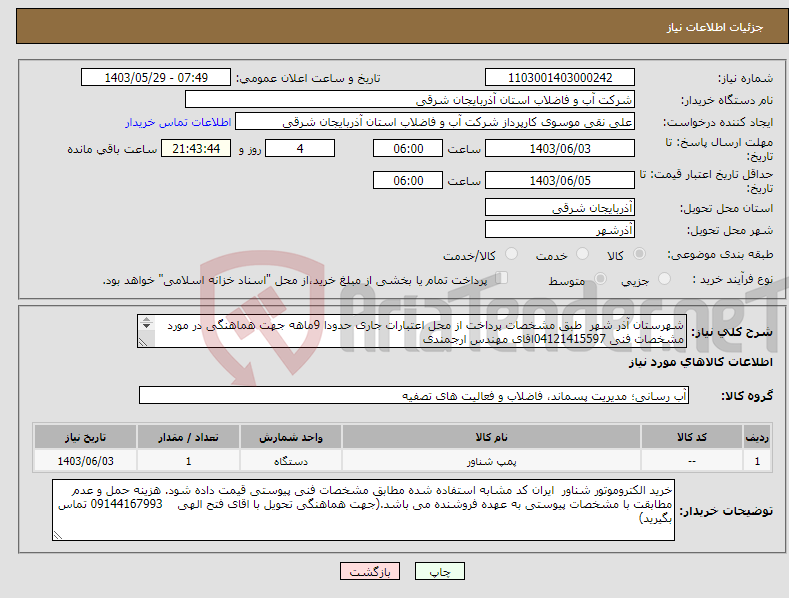Click the واحد شمارش column header
The height and width of the screenshot is (598, 789).
point(291,437)
